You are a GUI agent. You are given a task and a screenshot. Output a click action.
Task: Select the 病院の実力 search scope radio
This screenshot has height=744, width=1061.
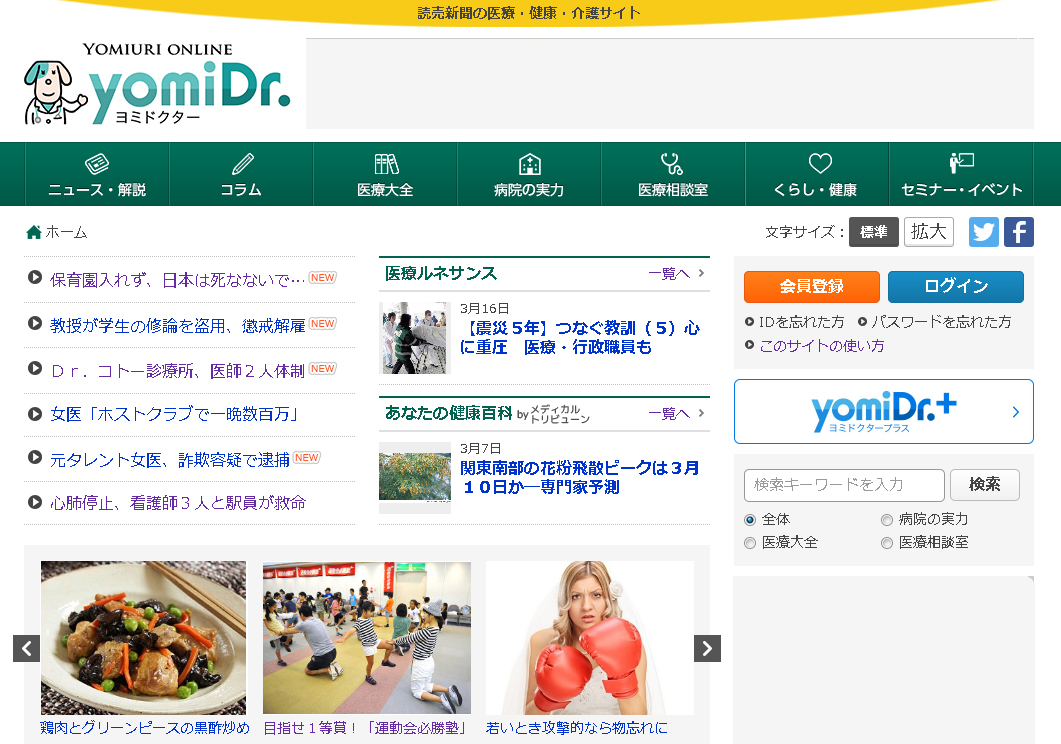pos(886,520)
